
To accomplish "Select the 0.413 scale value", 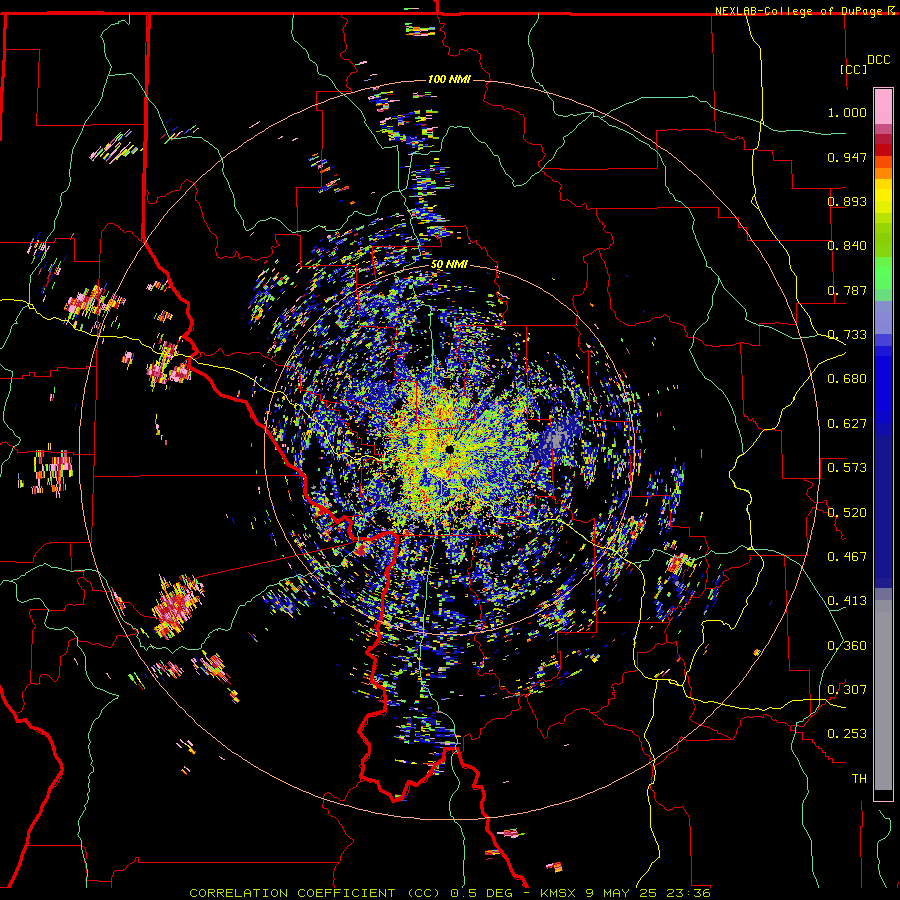I will tap(847, 601).
